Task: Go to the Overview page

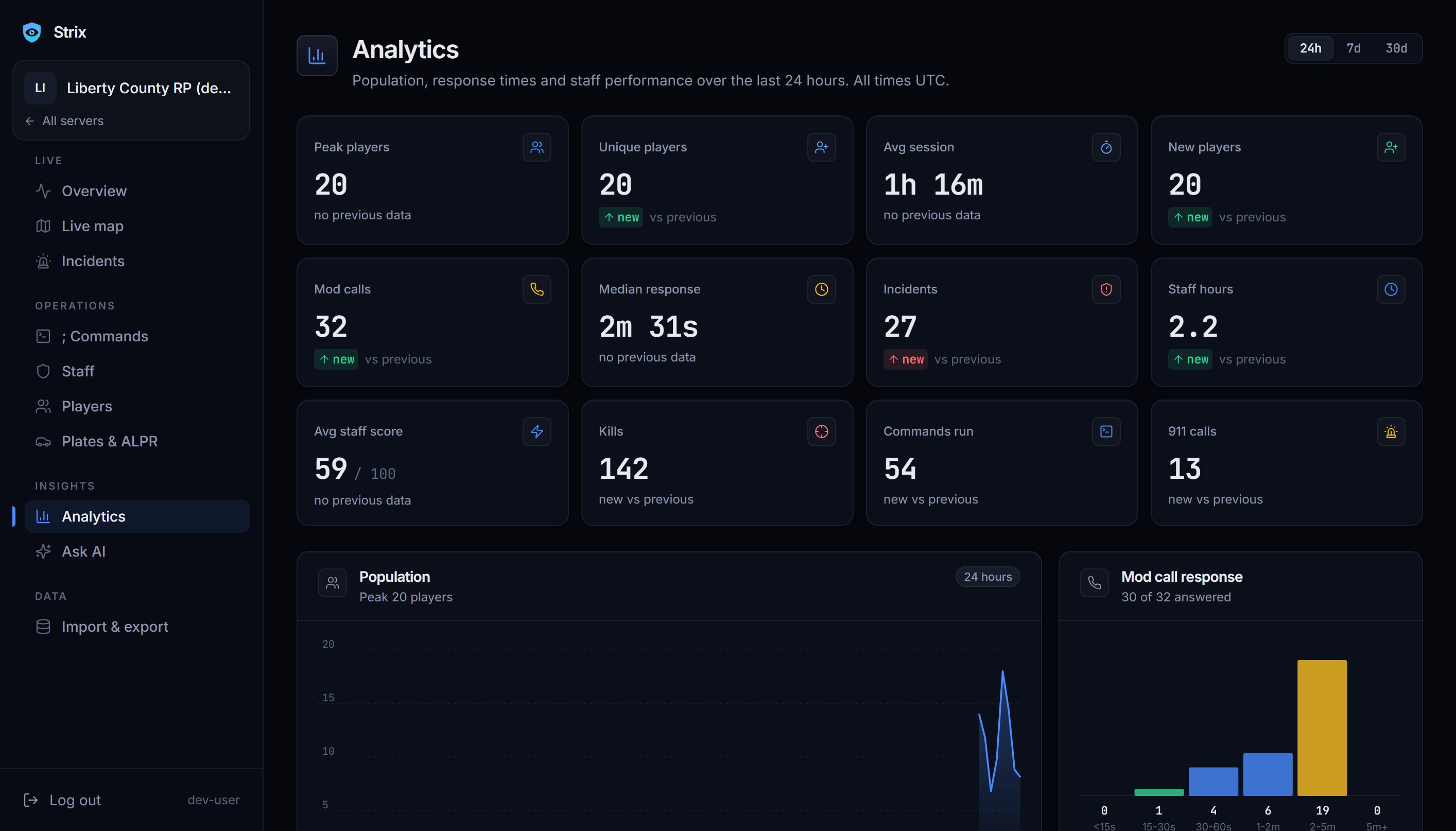Action: (x=137, y=191)
